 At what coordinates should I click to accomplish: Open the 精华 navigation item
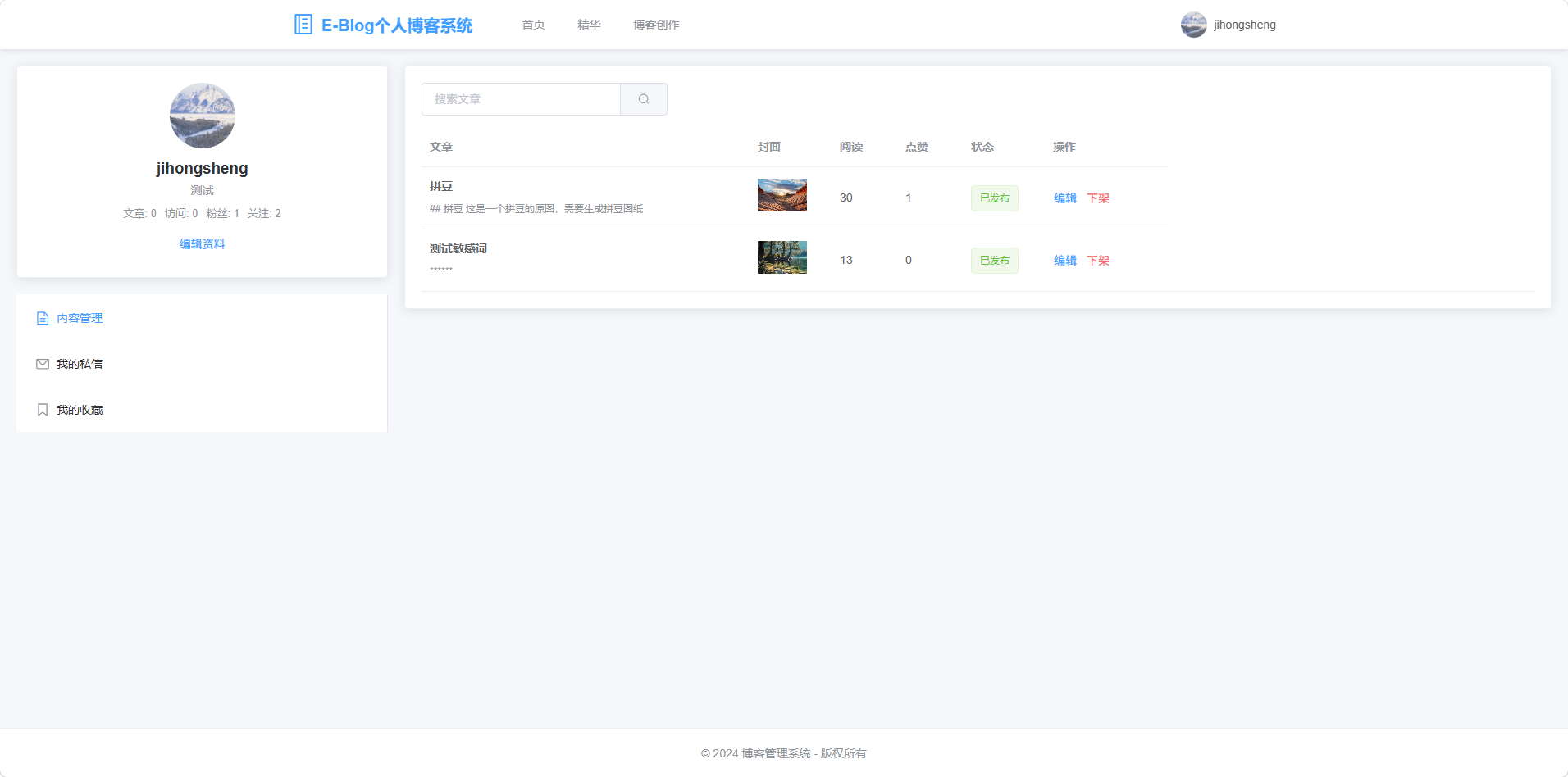coord(589,25)
